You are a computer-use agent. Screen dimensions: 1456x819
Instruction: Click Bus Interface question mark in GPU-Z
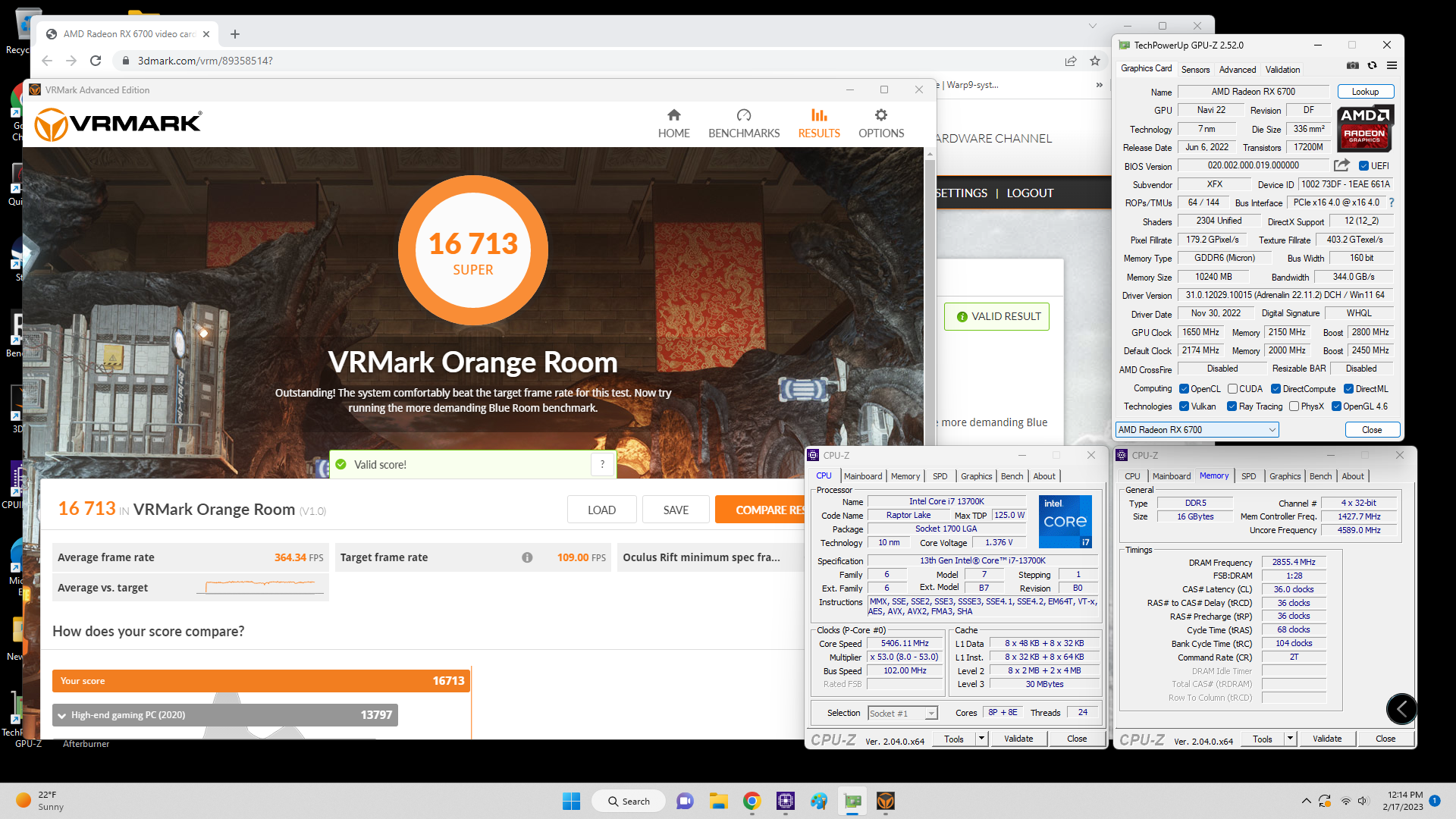point(1392,202)
